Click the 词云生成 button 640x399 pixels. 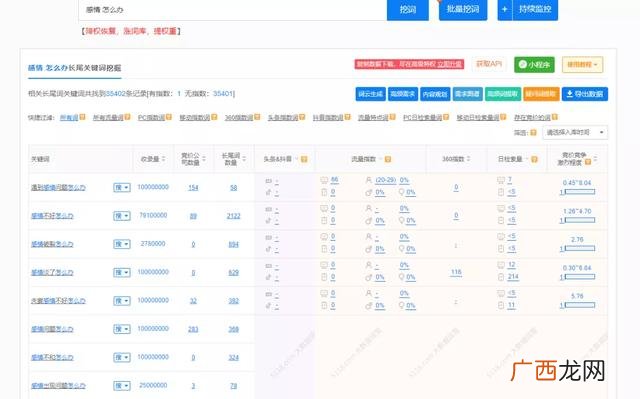click(371, 94)
